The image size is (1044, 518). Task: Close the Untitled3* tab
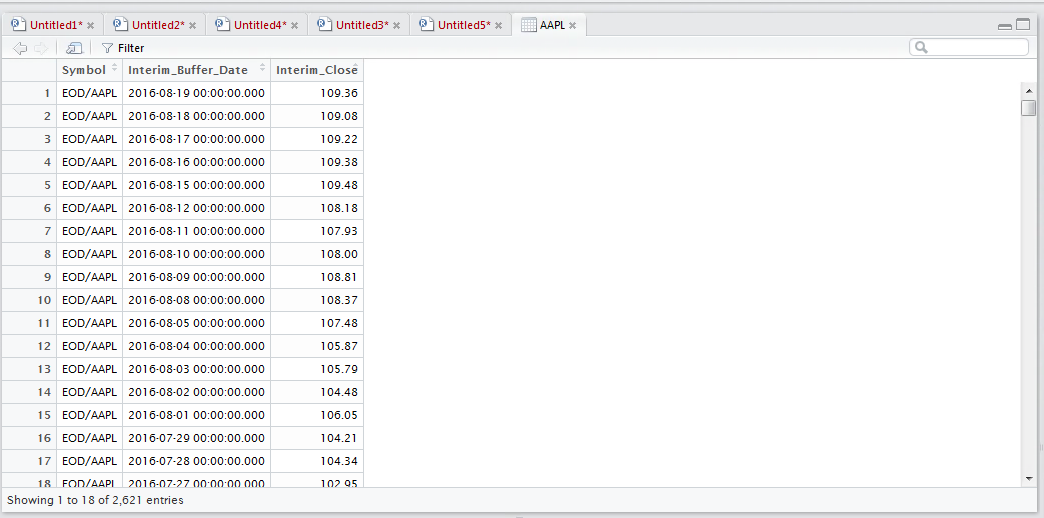pos(396,25)
